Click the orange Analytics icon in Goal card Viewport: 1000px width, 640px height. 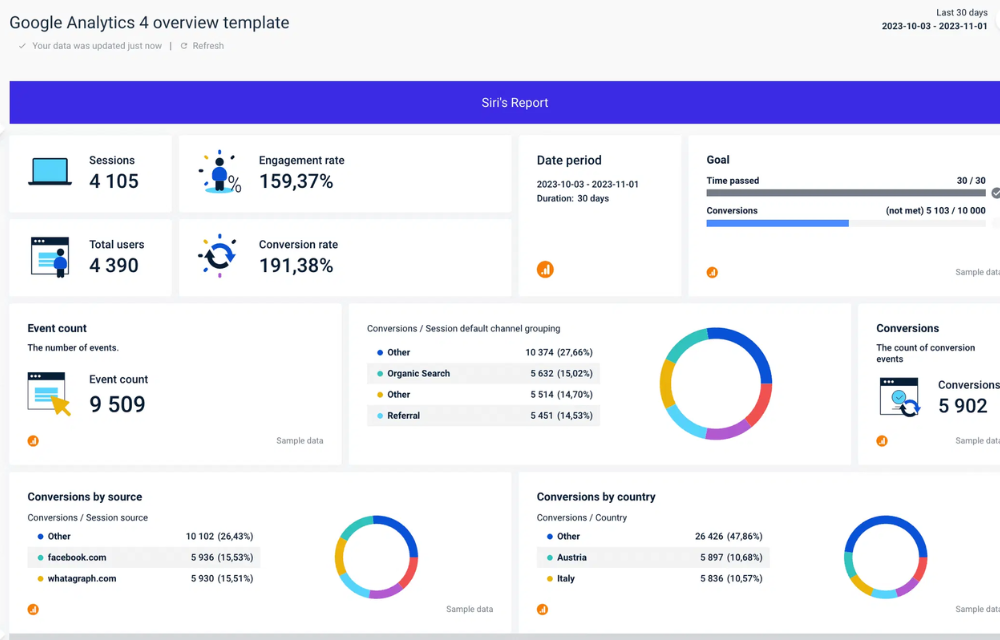(x=713, y=272)
